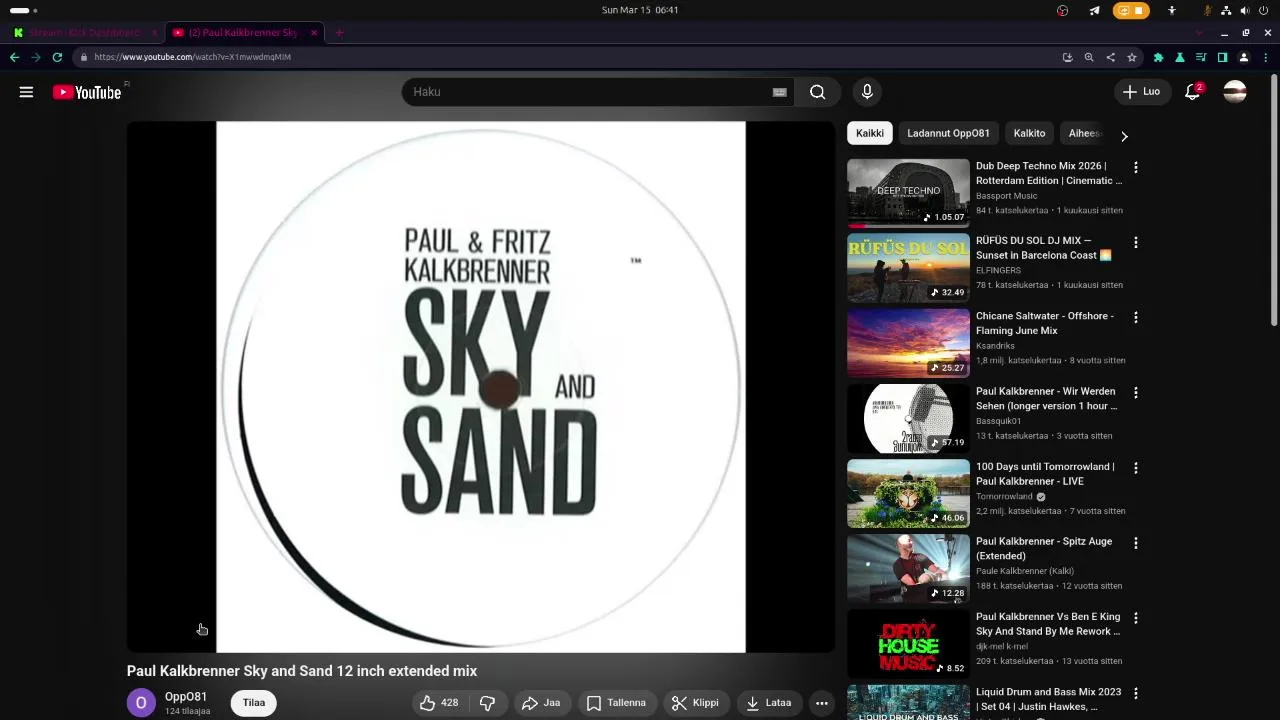The image size is (1280, 720).
Task: Bookmark this page with the star icon
Action: point(1132,57)
